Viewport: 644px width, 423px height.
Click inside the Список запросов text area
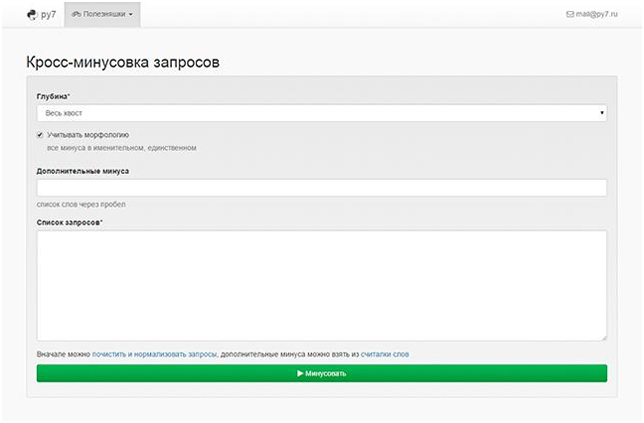pos(322,285)
